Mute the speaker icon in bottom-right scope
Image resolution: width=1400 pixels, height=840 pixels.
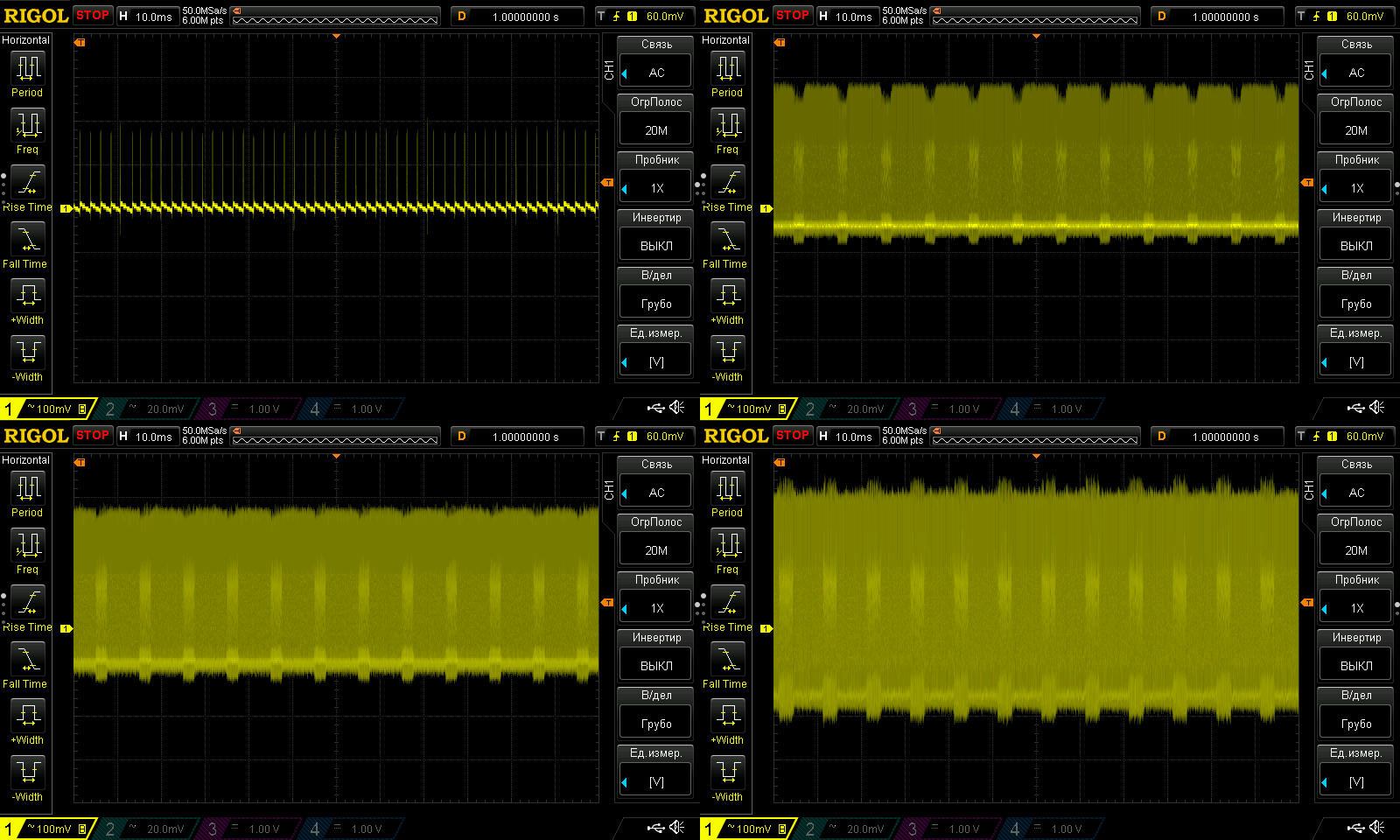coord(1377,828)
